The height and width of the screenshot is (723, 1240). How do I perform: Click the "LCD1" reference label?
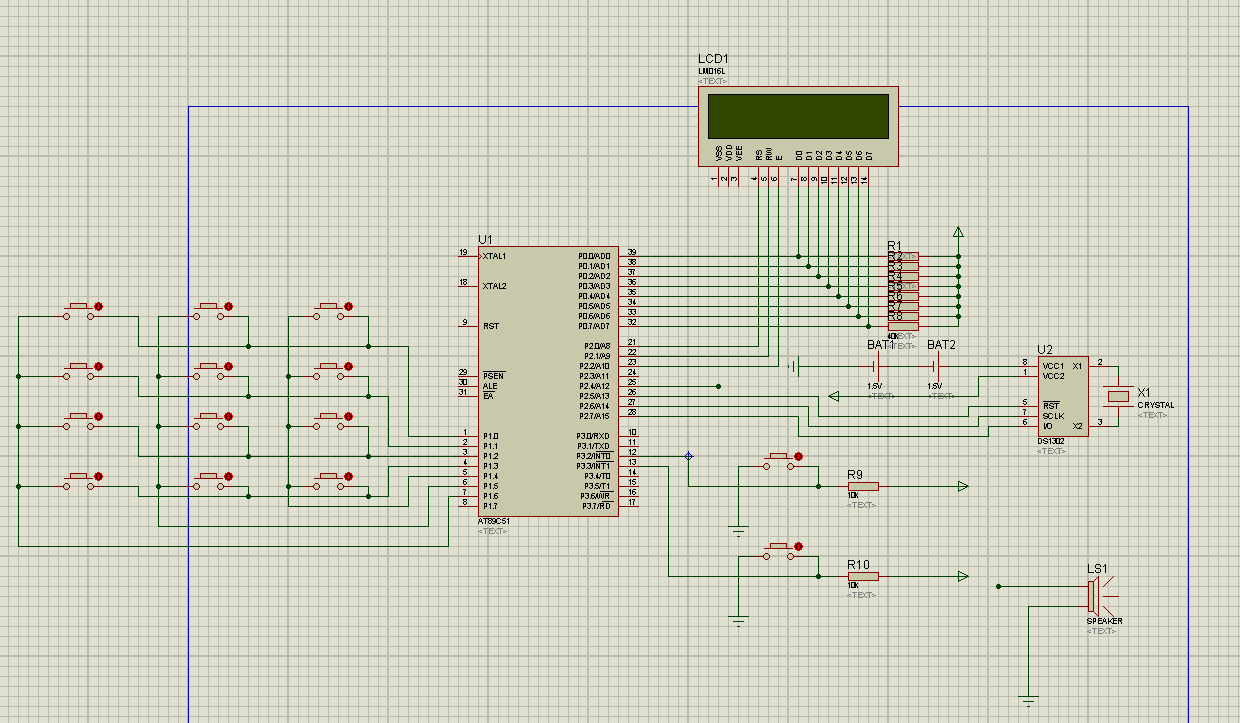coord(714,60)
